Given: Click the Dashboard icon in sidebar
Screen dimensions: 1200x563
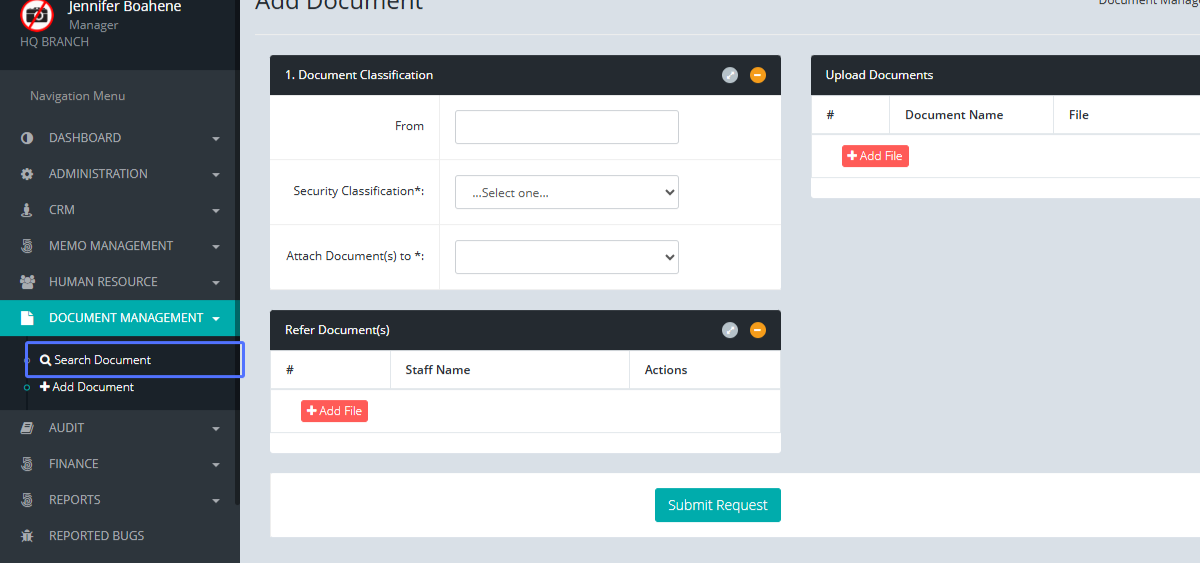Looking at the screenshot, I should tap(27, 138).
